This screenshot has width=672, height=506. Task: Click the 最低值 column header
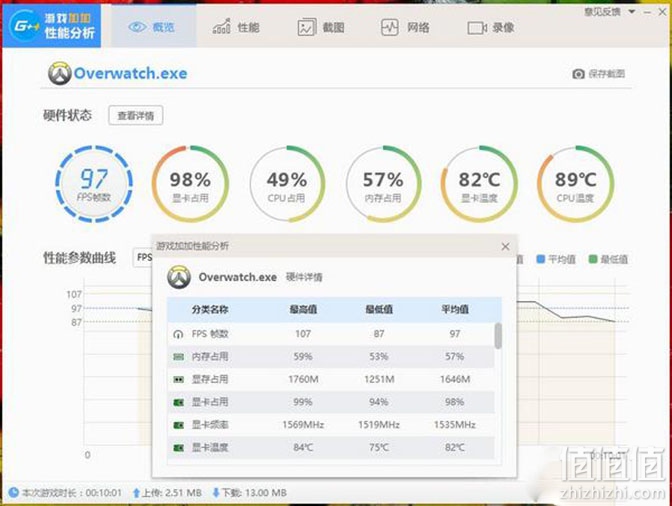coord(379,309)
